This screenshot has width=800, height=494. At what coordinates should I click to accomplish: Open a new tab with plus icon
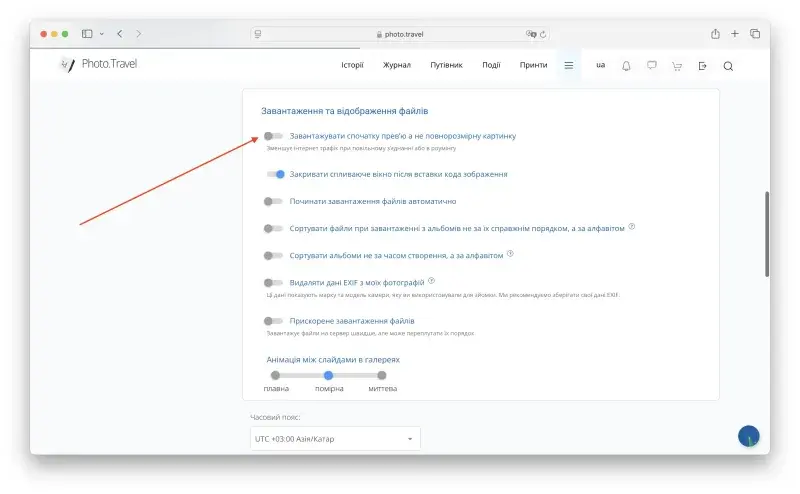[x=735, y=34]
